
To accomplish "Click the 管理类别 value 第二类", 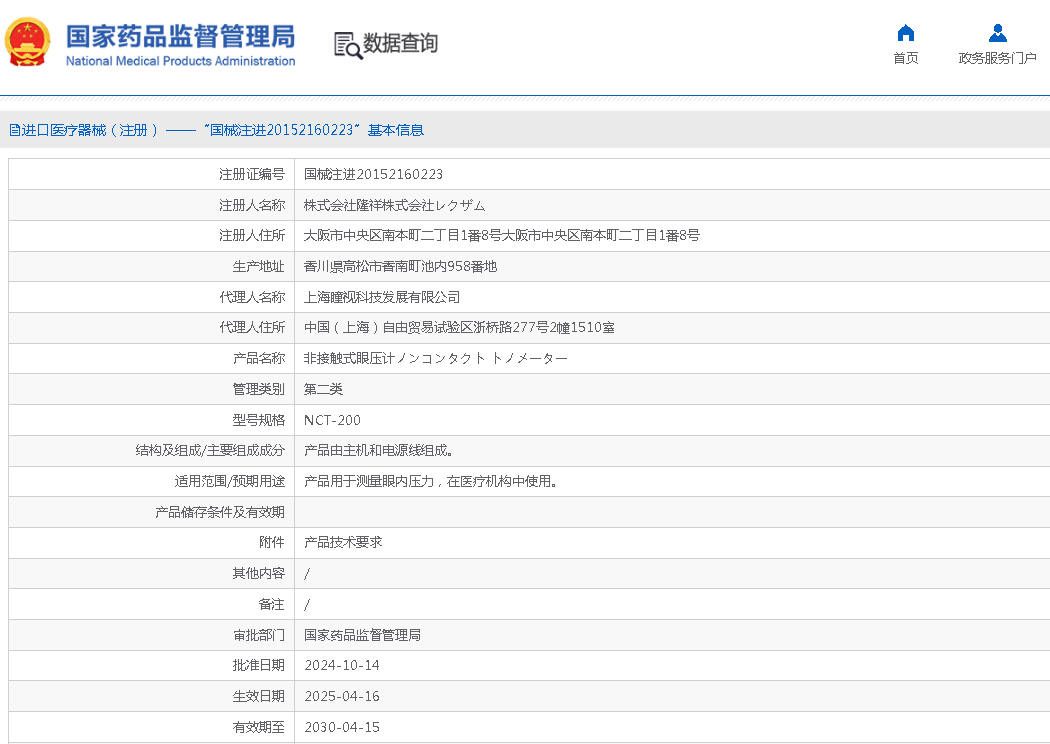I will (319, 389).
